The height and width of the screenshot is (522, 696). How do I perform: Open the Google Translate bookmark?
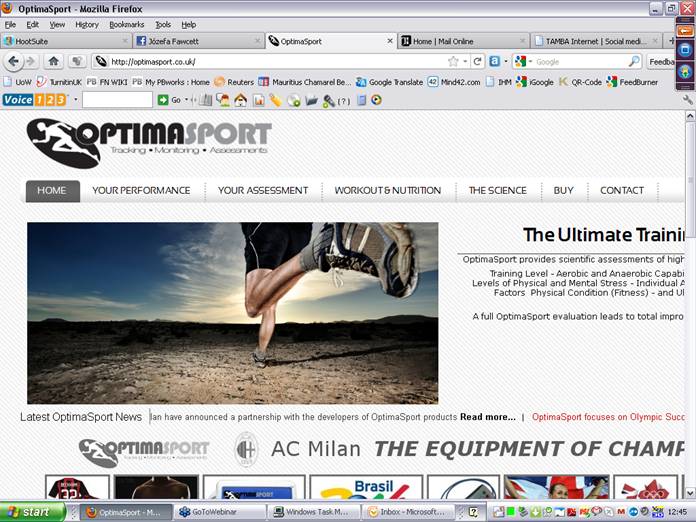pyautogui.click(x=389, y=82)
